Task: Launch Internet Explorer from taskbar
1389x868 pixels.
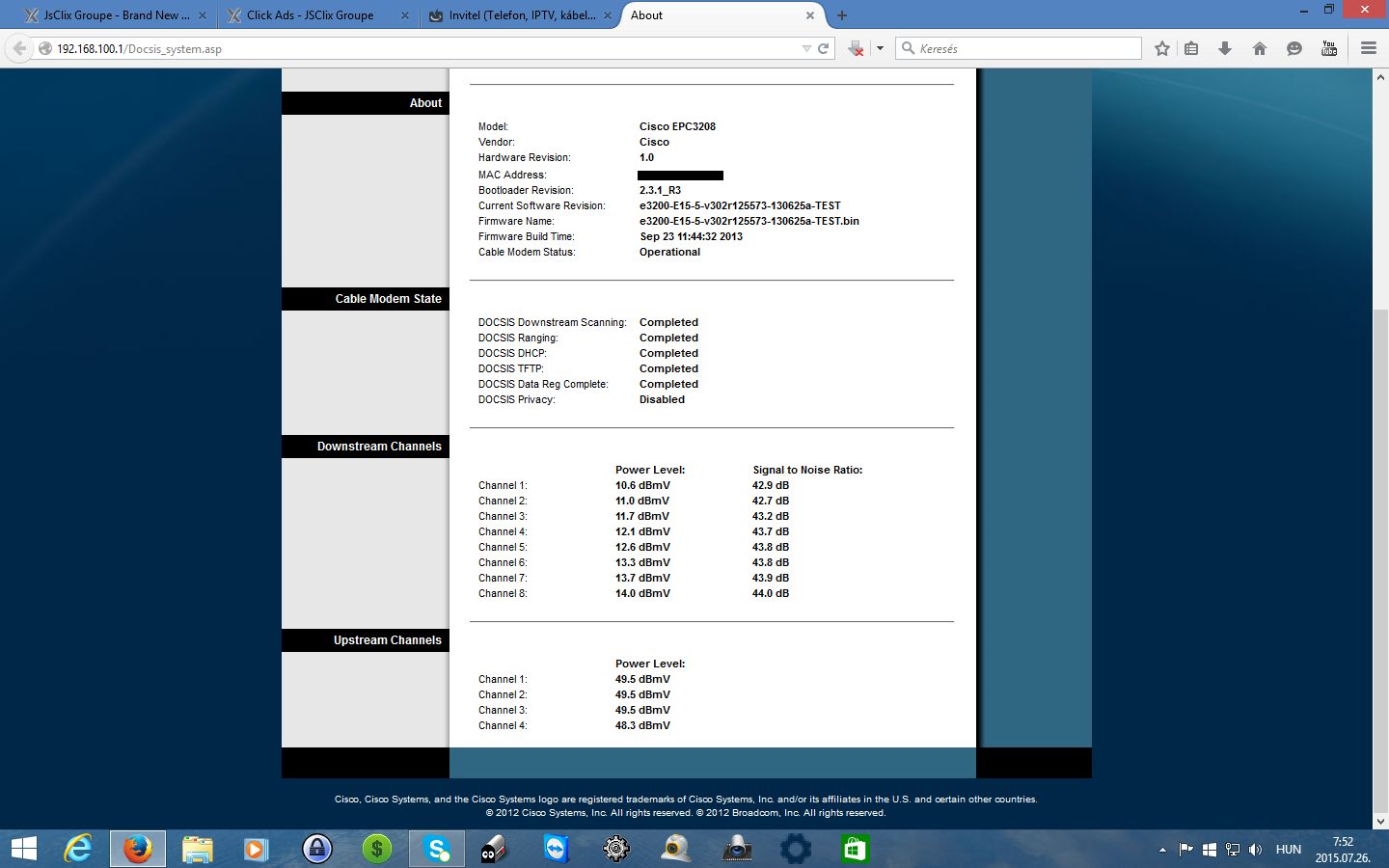Action: click(78, 849)
